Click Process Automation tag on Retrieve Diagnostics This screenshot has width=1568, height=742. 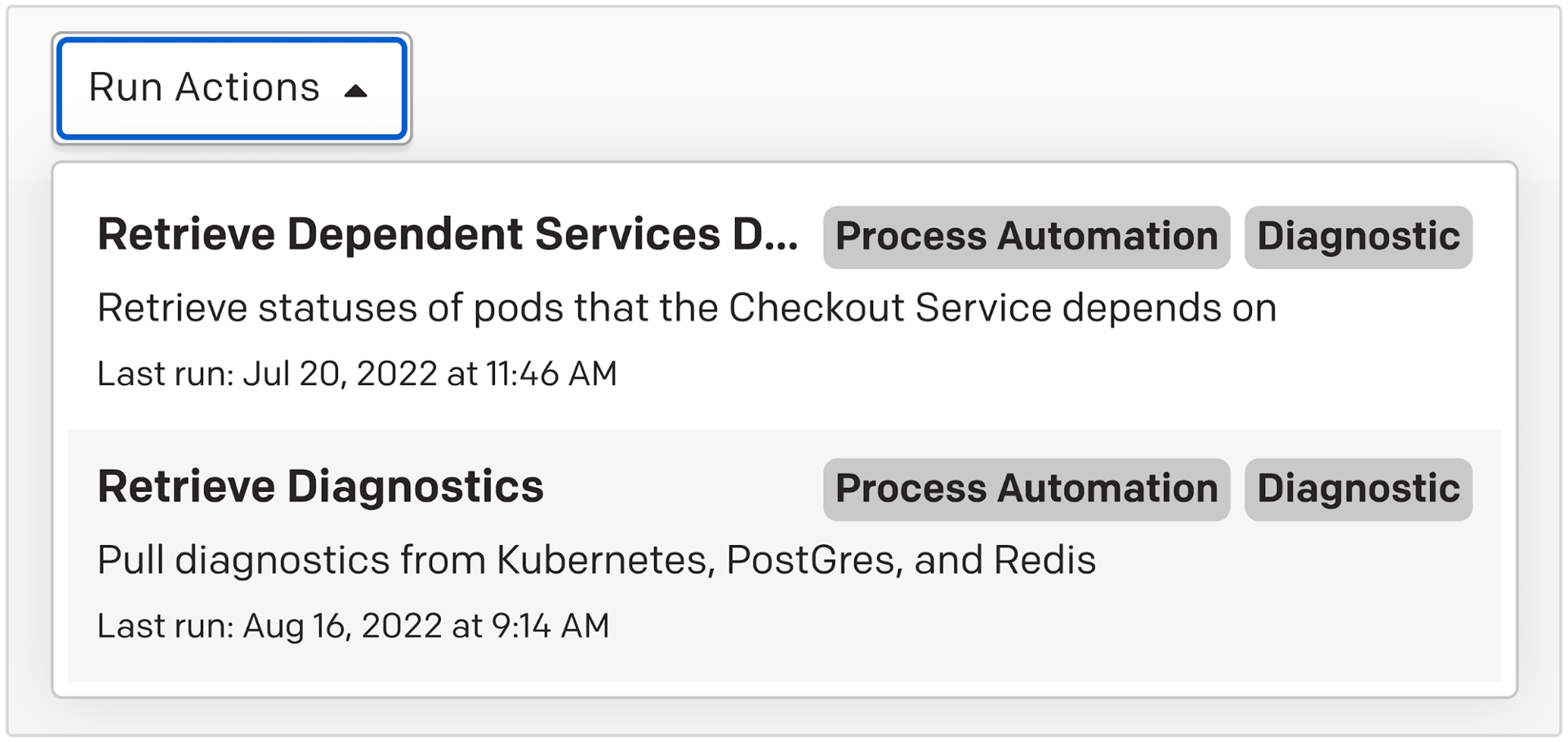(x=1026, y=489)
